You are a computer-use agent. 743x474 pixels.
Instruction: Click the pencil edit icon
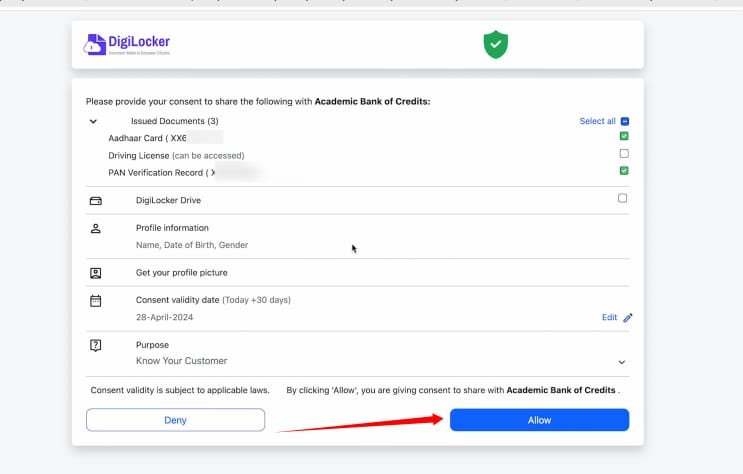pos(628,318)
